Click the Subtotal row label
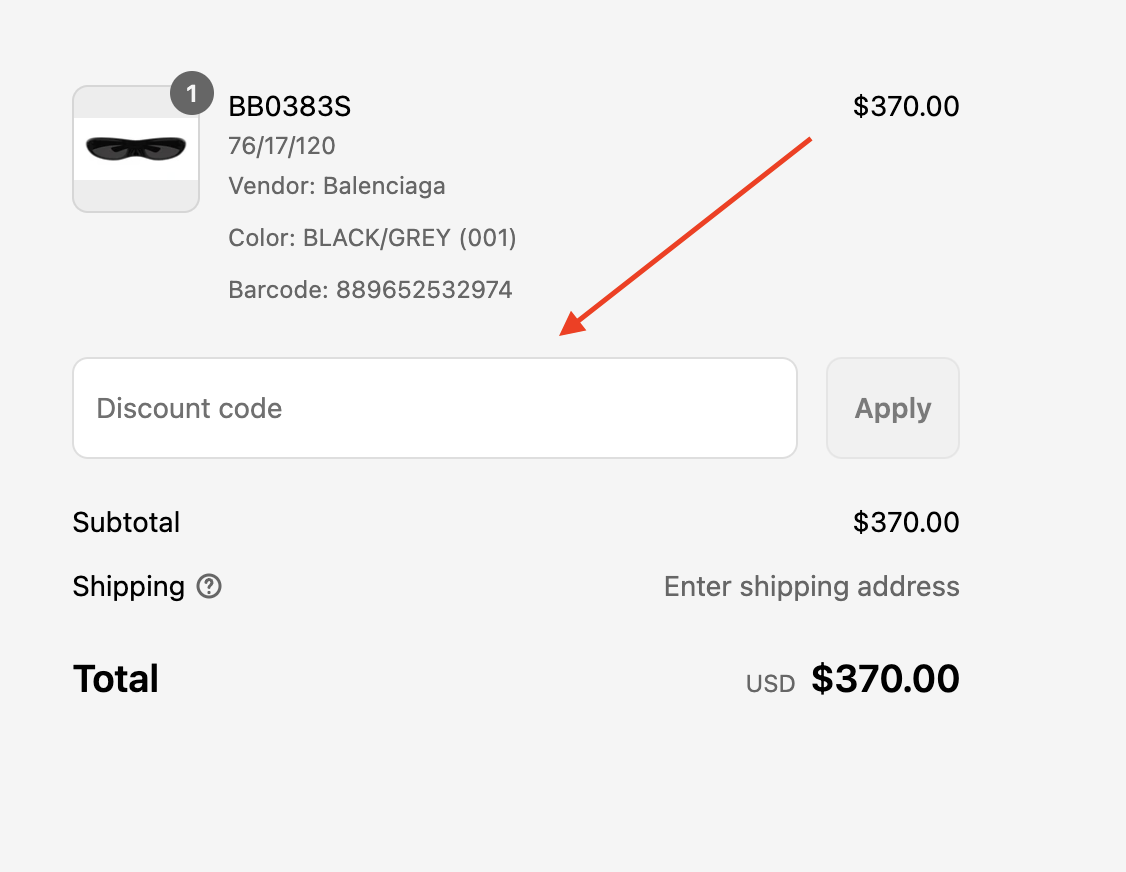The width and height of the screenshot is (1126, 872). [126, 522]
